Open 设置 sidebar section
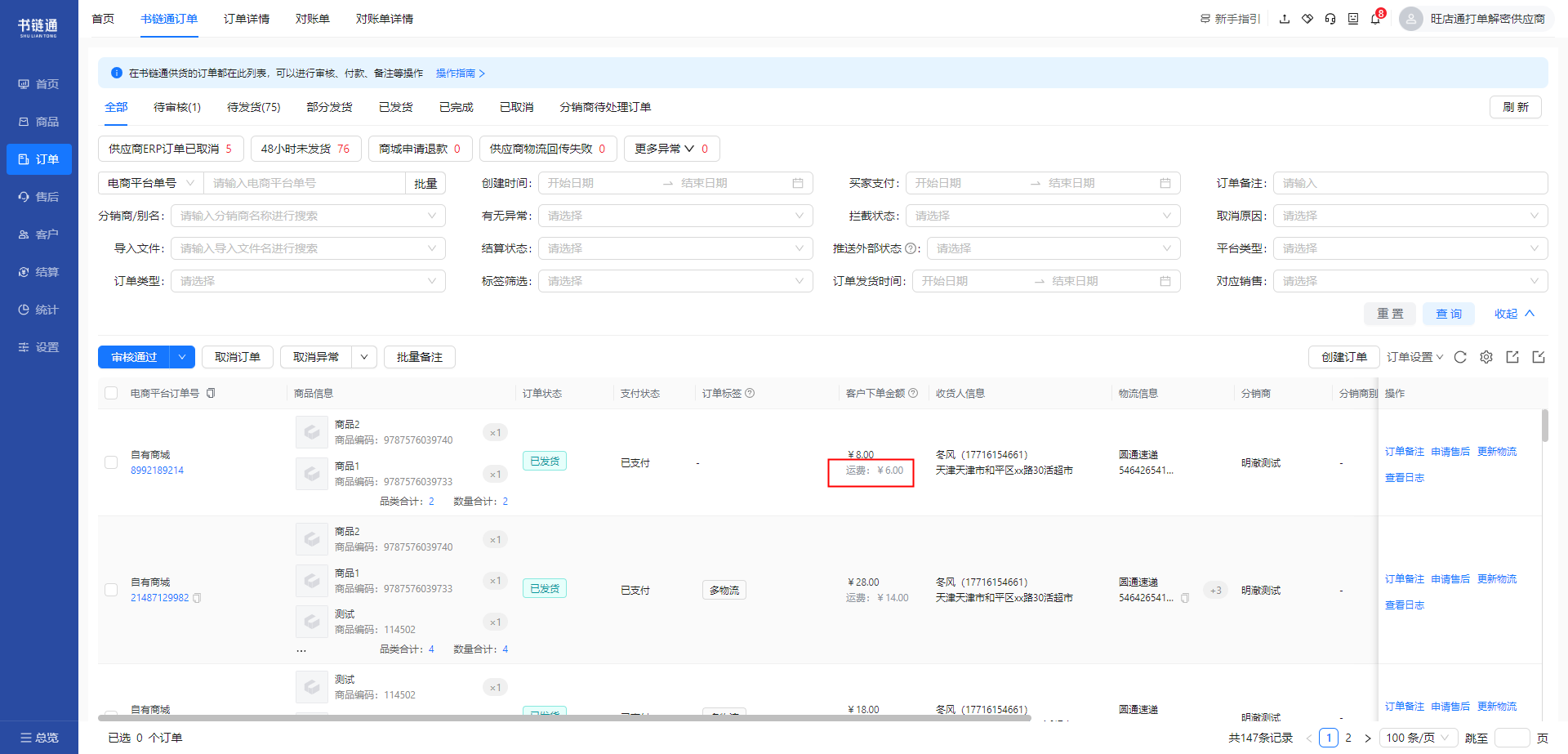The width and height of the screenshot is (1568, 754). tap(38, 347)
